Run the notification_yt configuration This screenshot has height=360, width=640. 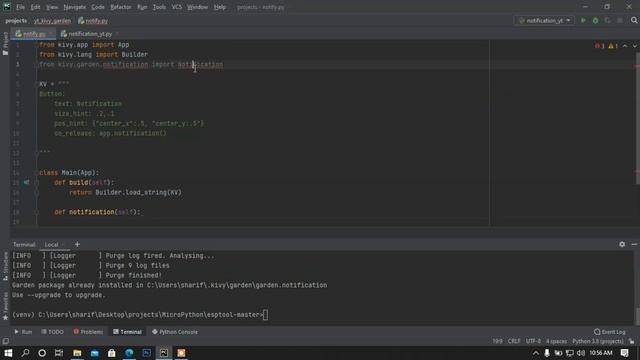point(583,20)
